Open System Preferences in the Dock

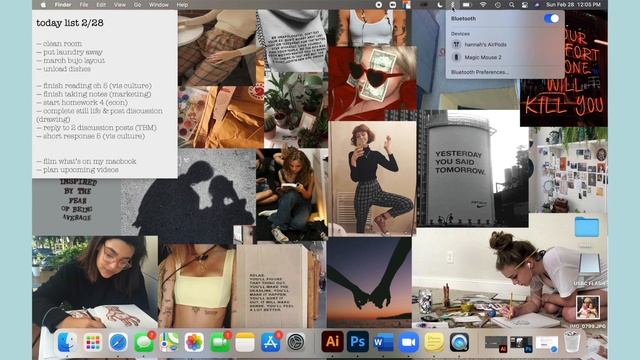click(x=296, y=342)
